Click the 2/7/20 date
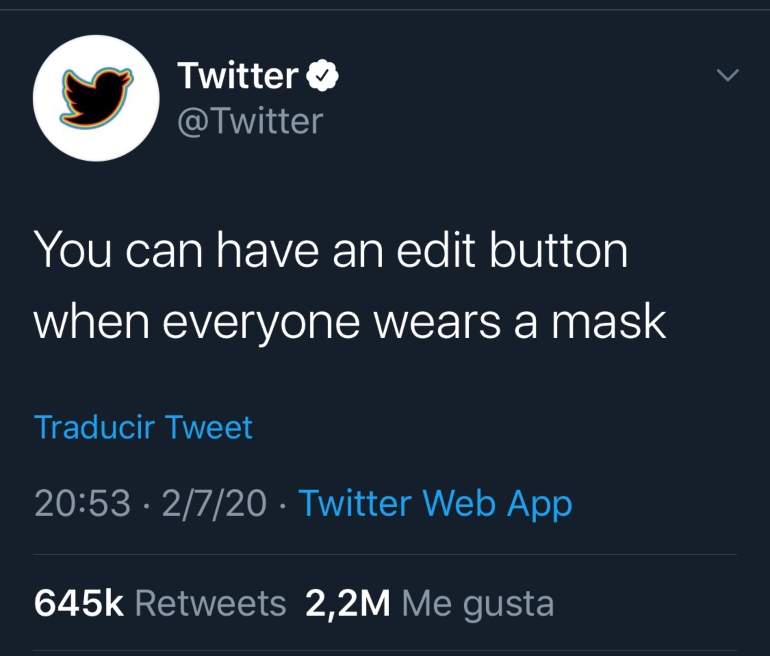This screenshot has height=656, width=770. pyautogui.click(x=214, y=503)
